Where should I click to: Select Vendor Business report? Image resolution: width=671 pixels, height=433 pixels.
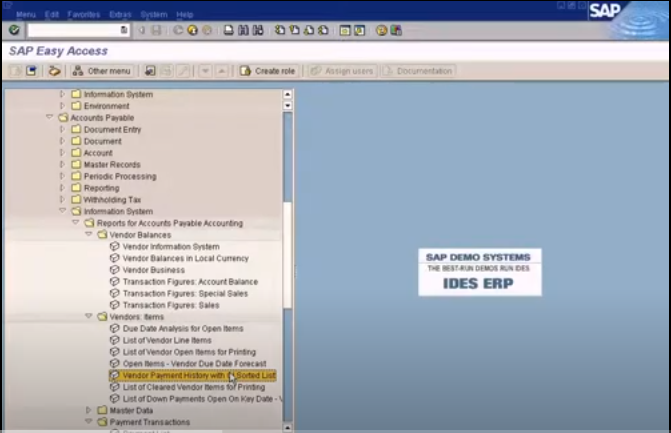point(154,270)
